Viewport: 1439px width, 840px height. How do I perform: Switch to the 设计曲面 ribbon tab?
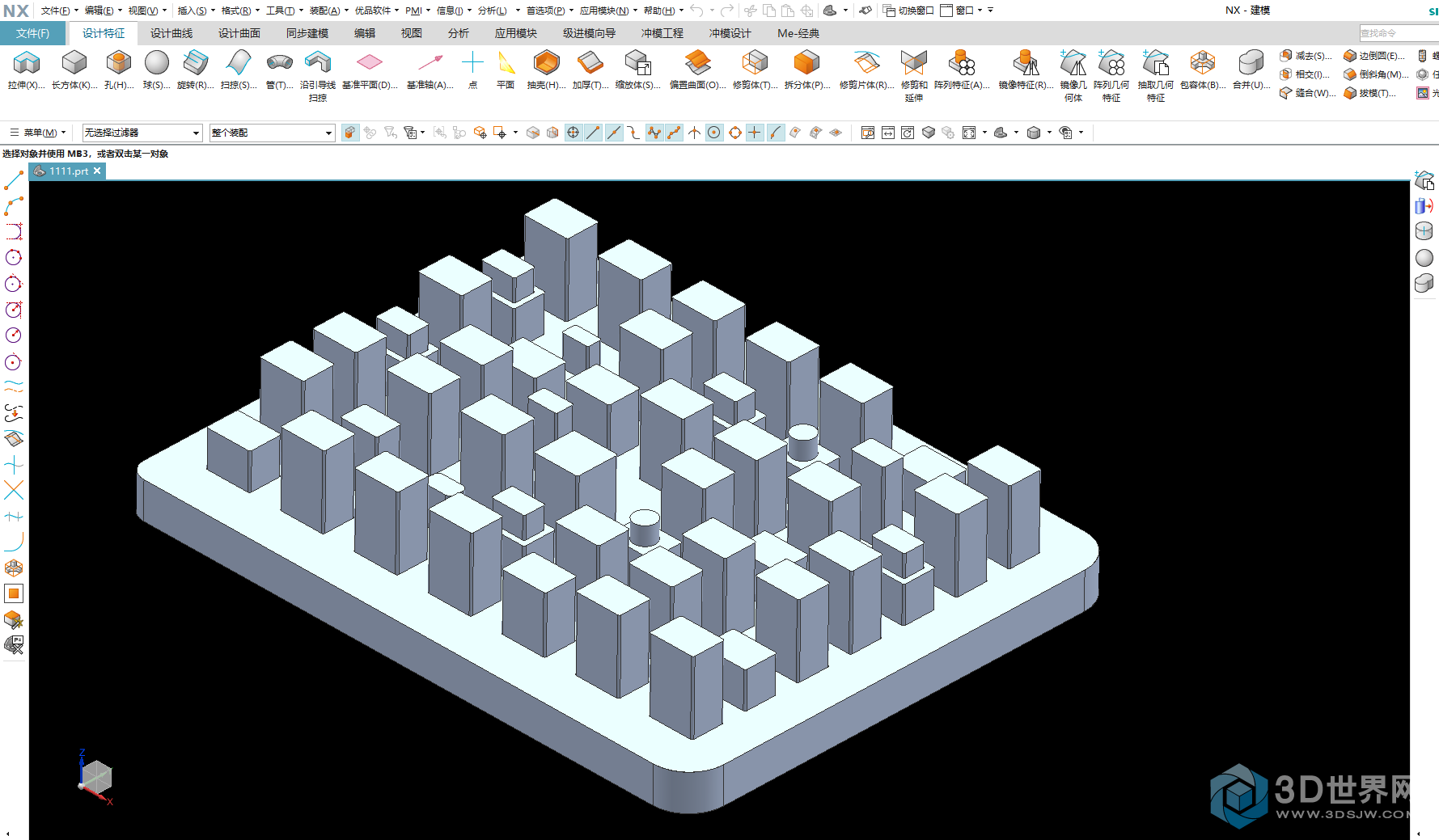pos(239,33)
